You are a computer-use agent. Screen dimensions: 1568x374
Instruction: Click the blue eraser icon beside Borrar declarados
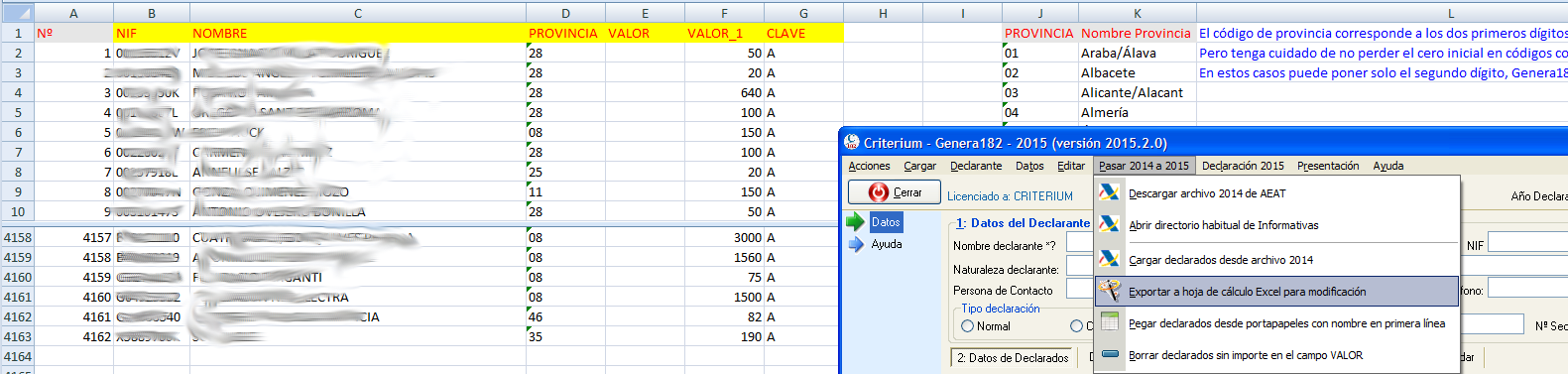click(x=1110, y=354)
